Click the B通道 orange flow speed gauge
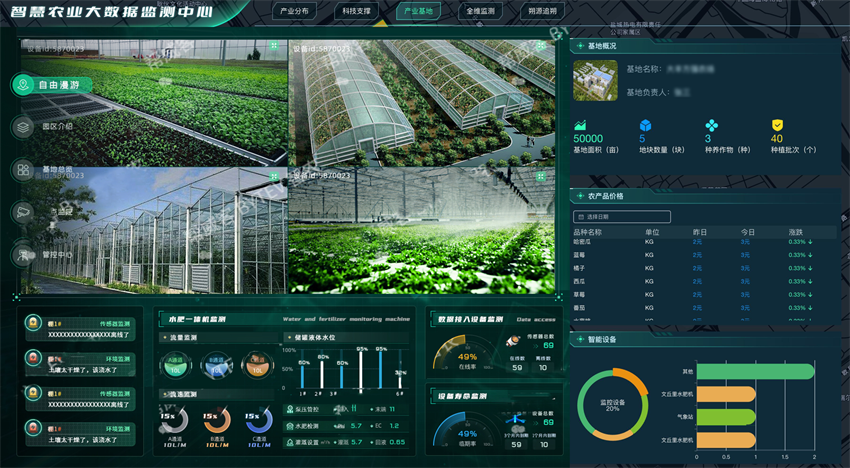The height and width of the screenshot is (468, 850). pyautogui.click(x=217, y=421)
